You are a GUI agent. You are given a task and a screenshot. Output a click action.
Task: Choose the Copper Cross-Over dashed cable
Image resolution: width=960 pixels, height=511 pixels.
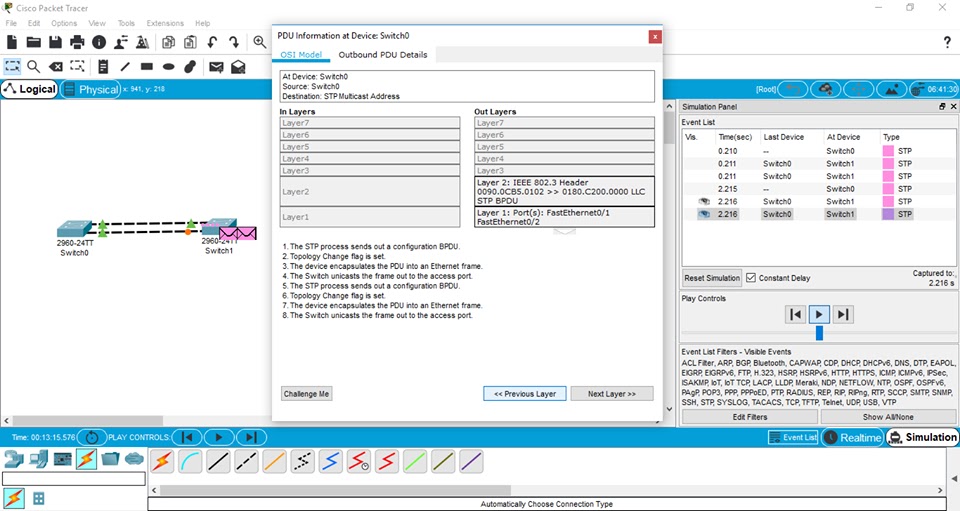(246, 461)
